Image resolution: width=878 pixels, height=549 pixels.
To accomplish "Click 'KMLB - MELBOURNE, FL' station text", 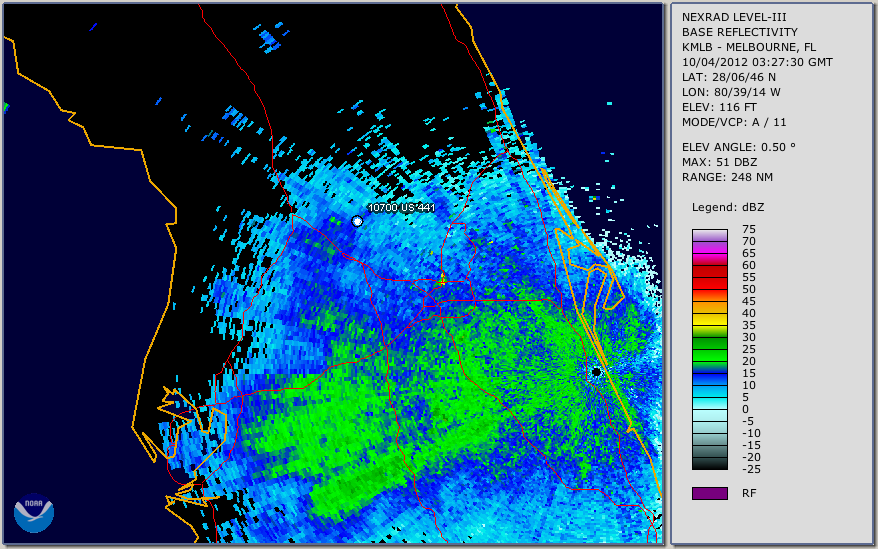I will 749,47.
